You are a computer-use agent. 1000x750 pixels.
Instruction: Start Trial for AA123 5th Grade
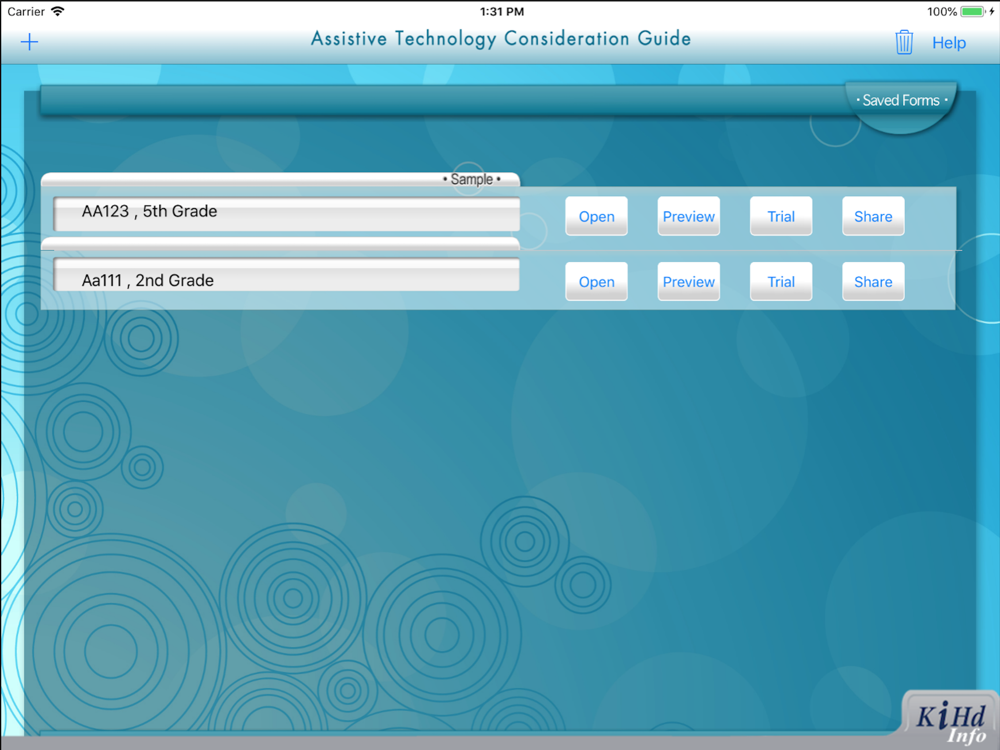[x=781, y=216]
